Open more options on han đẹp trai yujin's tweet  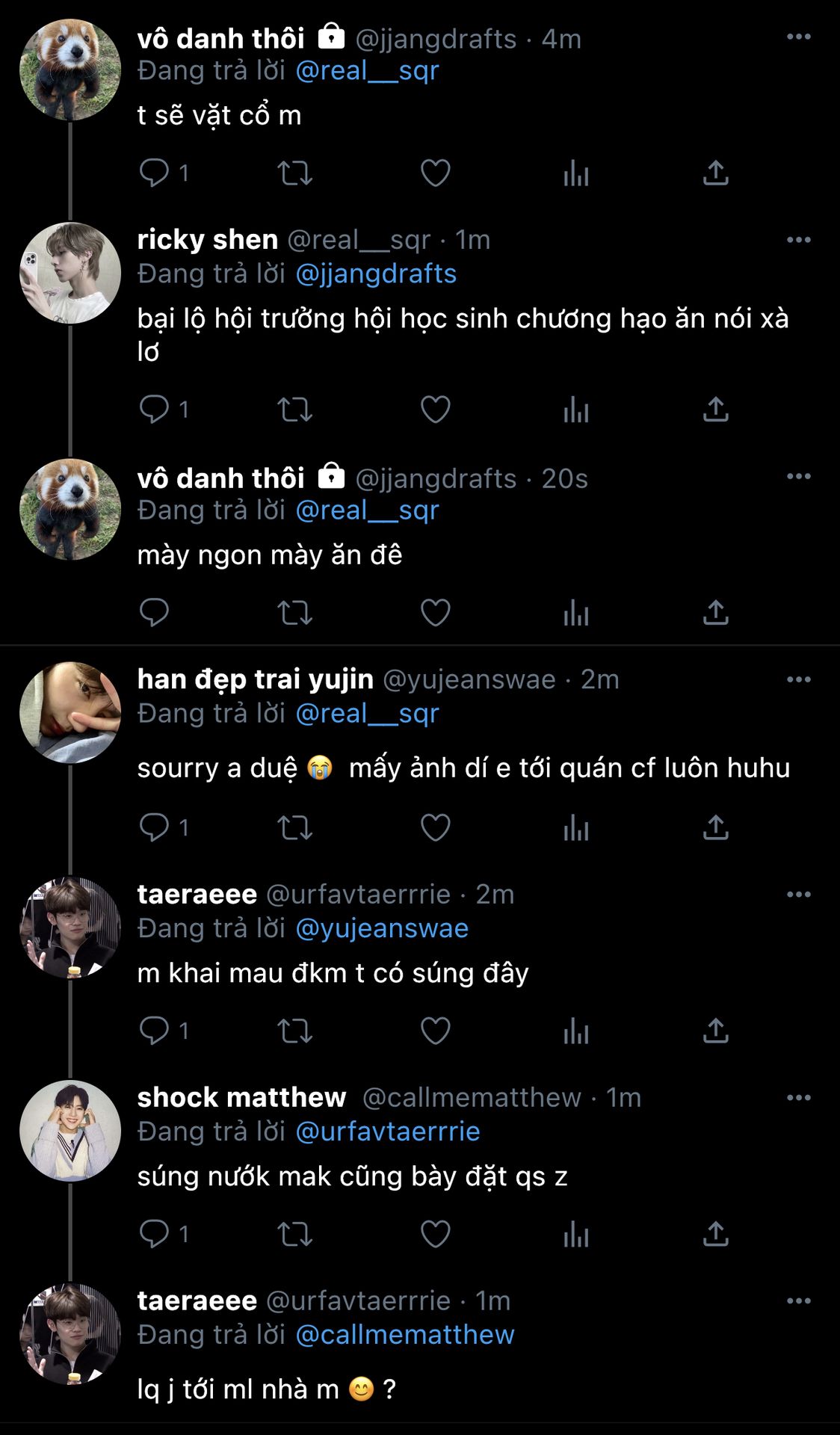tap(798, 679)
